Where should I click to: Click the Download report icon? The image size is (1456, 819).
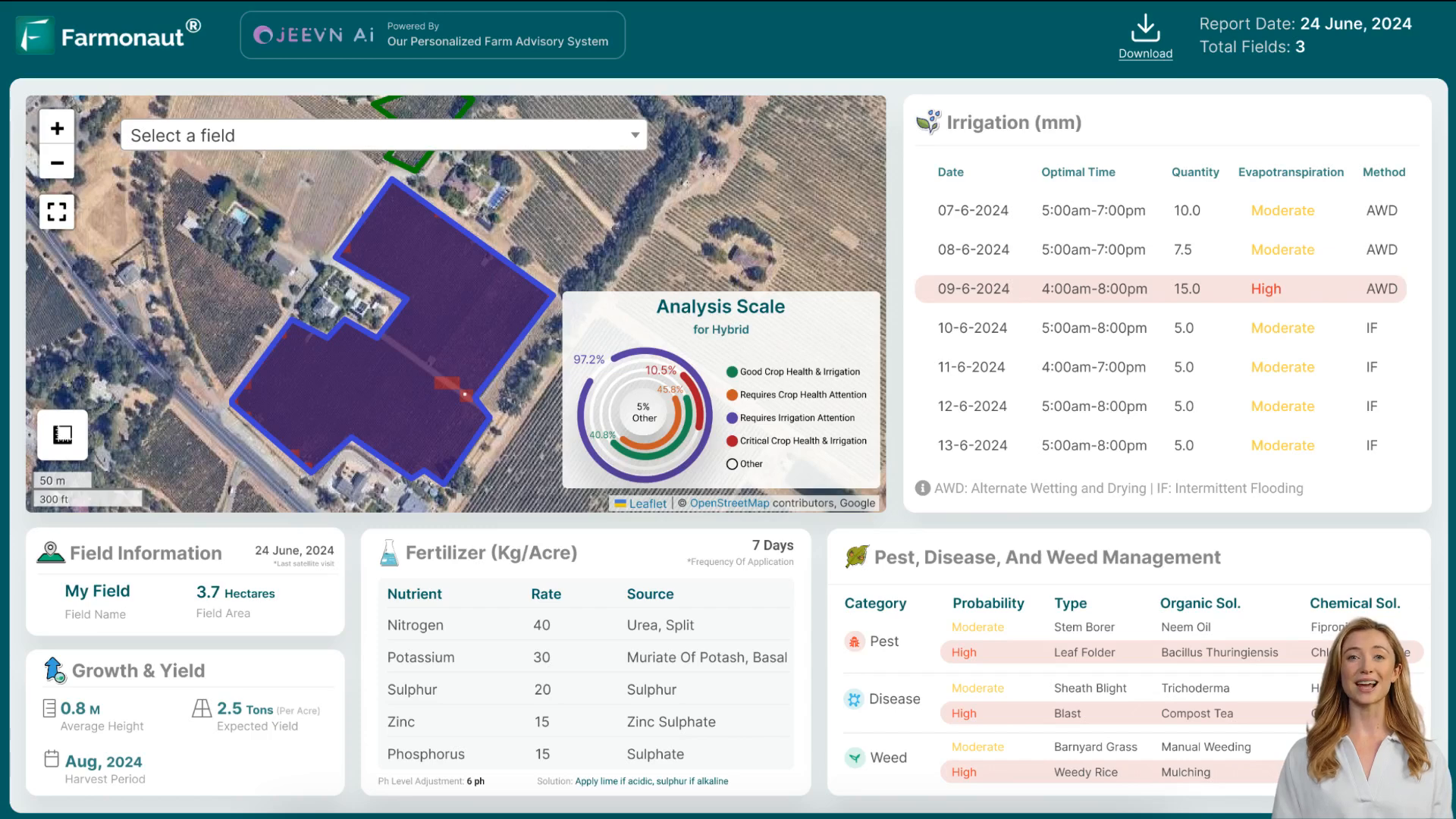click(1146, 34)
